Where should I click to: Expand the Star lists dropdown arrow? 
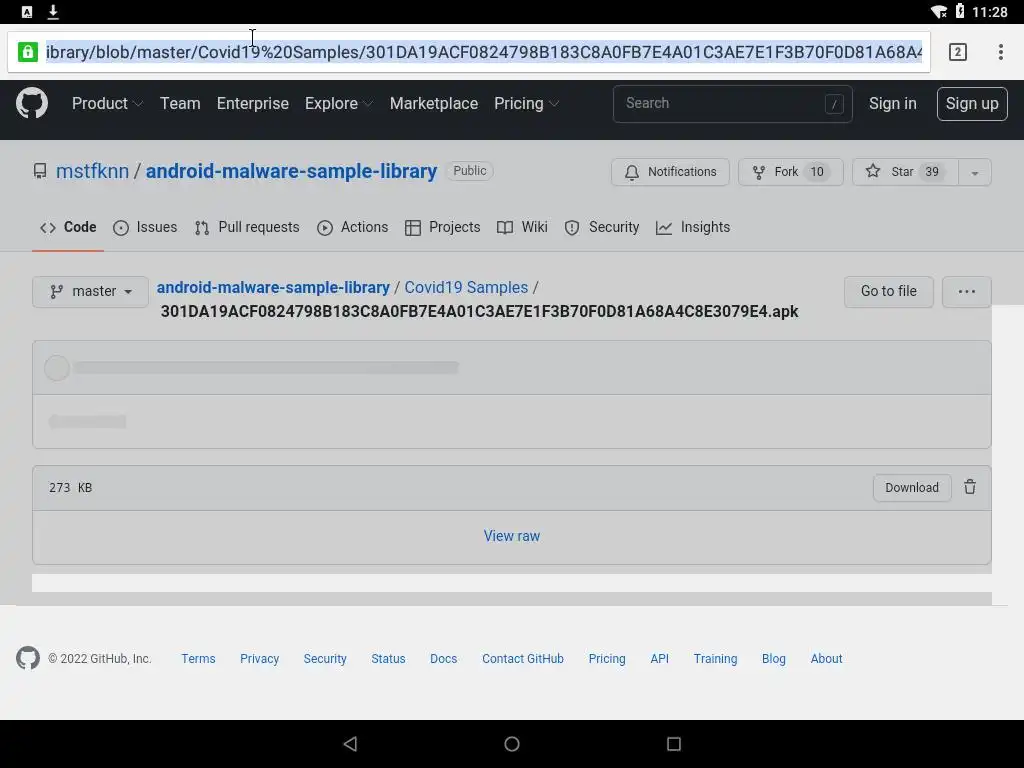tap(974, 172)
